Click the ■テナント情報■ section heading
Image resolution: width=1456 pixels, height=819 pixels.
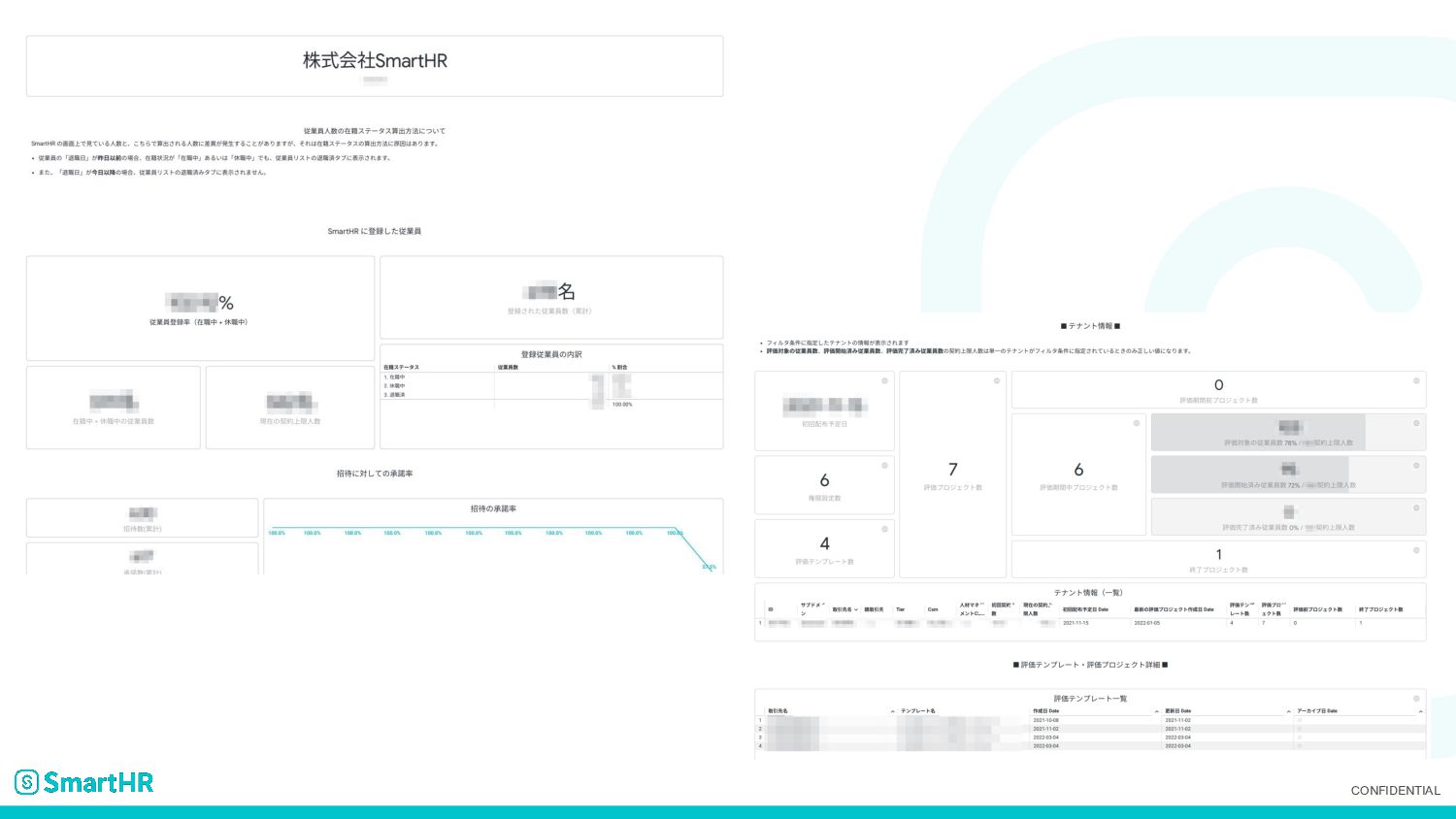click(1090, 326)
